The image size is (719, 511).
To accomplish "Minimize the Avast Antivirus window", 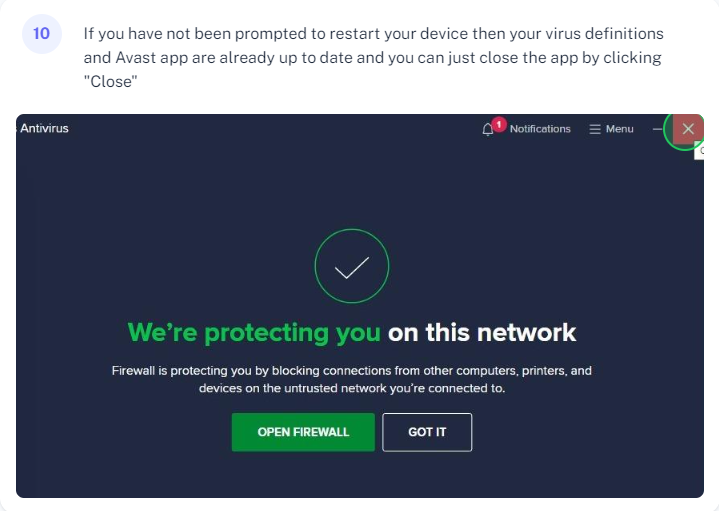I will [x=657, y=129].
